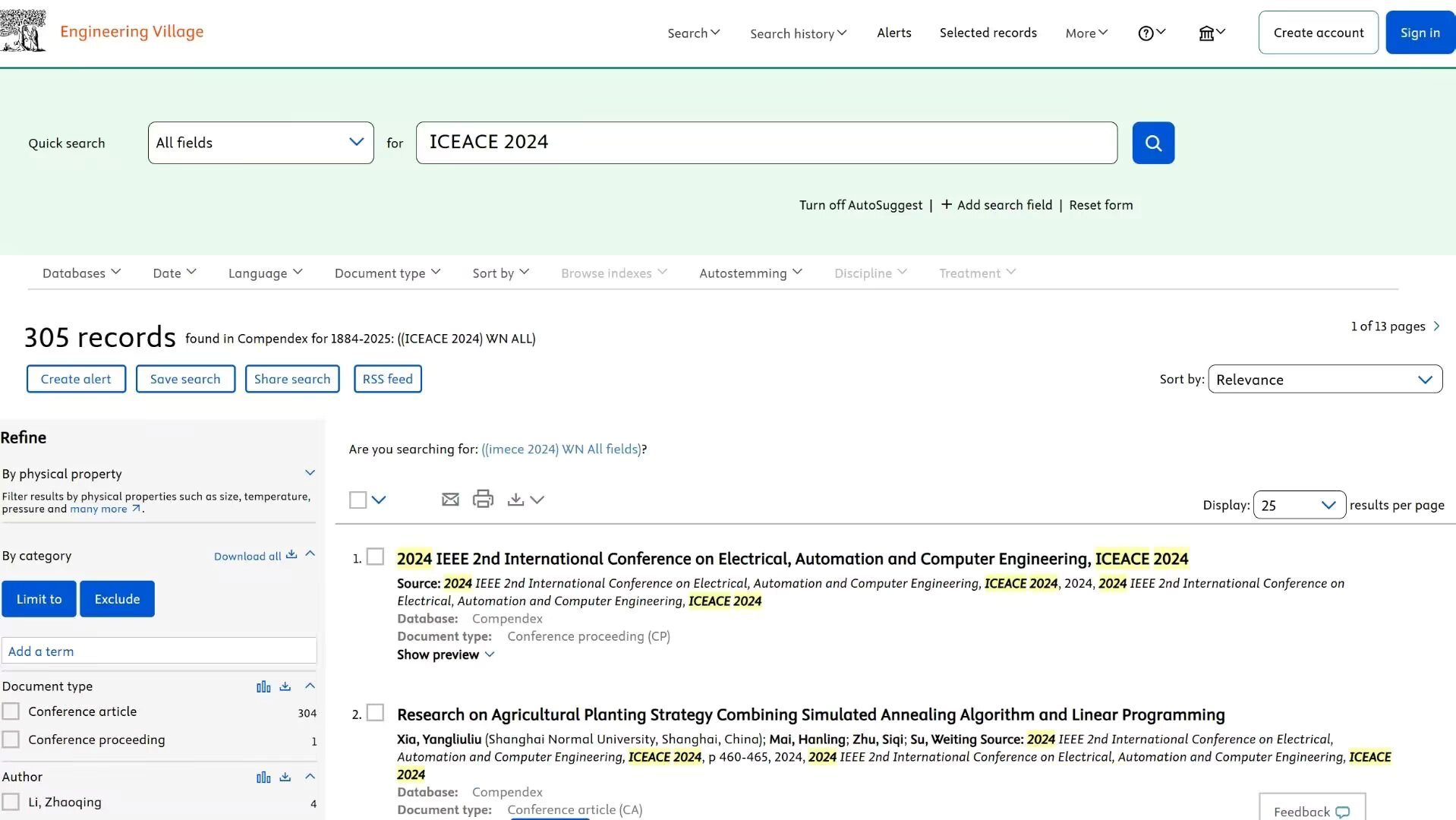Open Date filter menu
Screen dimensions: 1456x820
(175, 273)
